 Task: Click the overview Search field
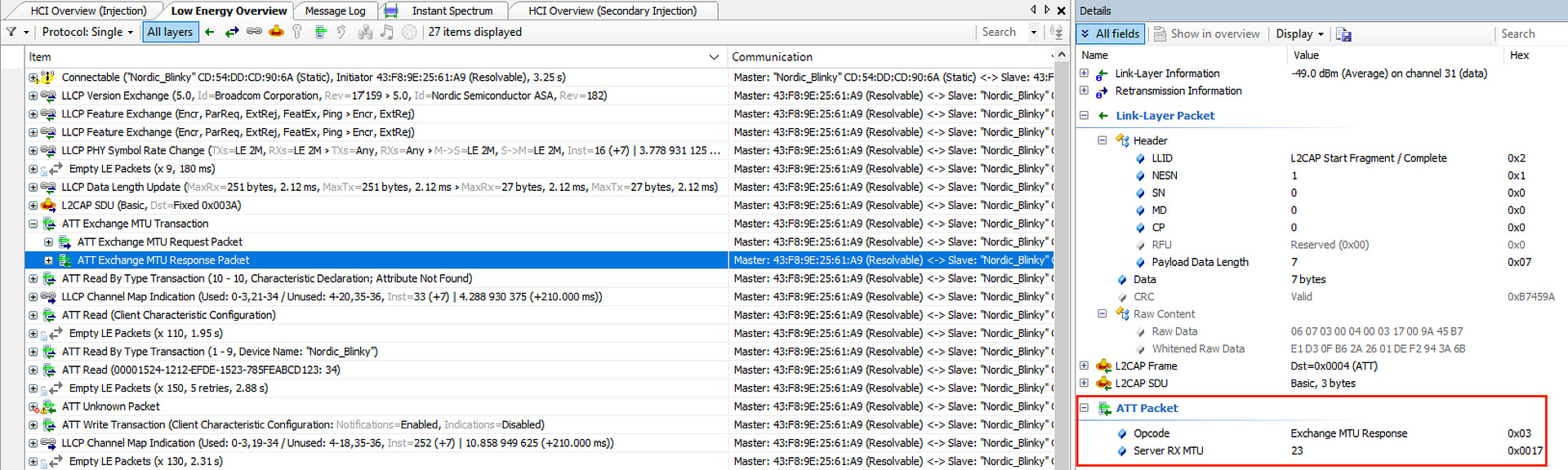click(1000, 32)
